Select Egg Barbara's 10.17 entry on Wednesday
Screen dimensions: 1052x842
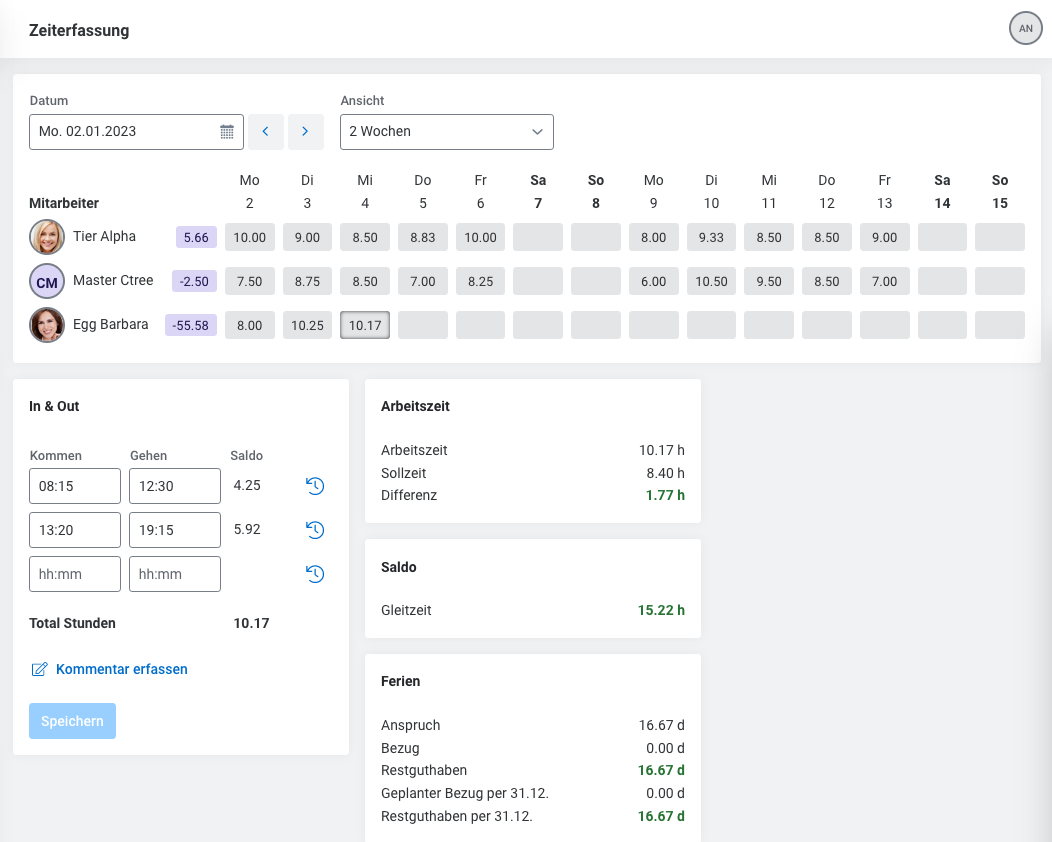click(365, 325)
